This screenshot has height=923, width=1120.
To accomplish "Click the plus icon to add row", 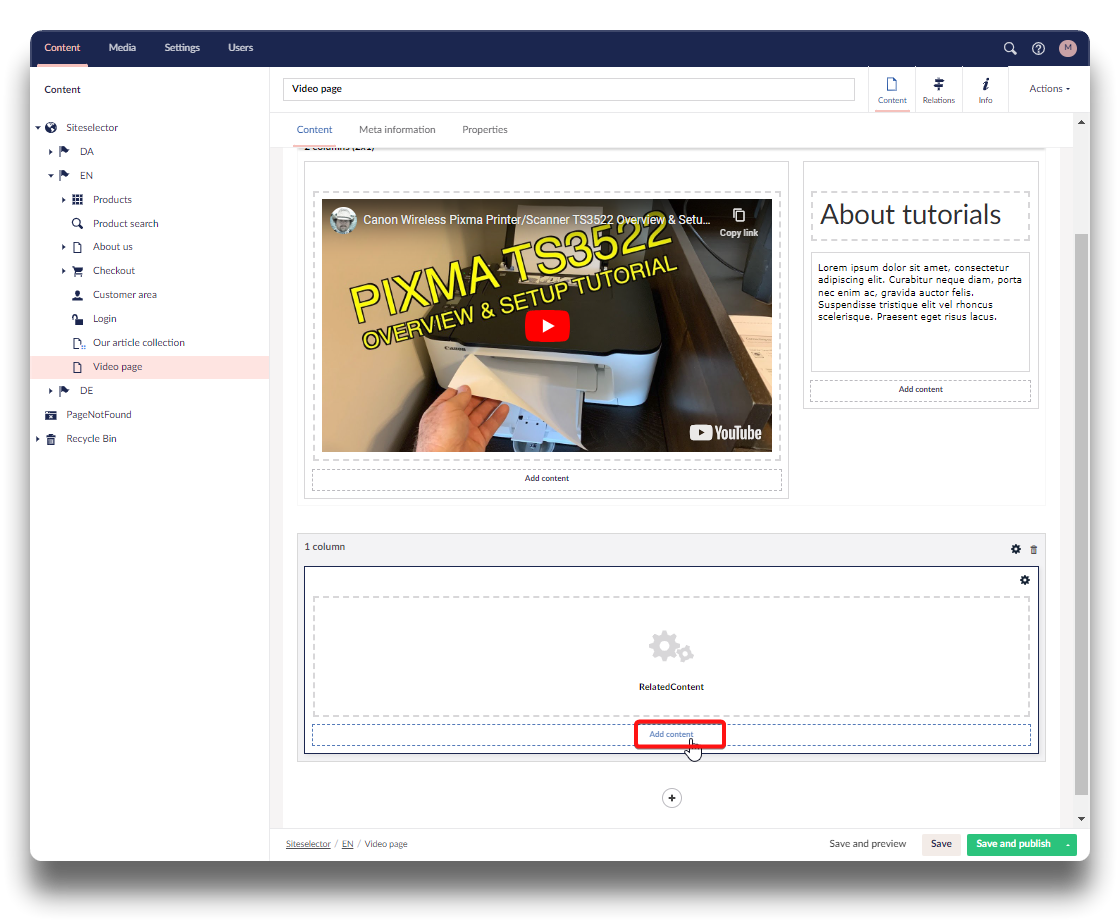I will click(x=672, y=798).
